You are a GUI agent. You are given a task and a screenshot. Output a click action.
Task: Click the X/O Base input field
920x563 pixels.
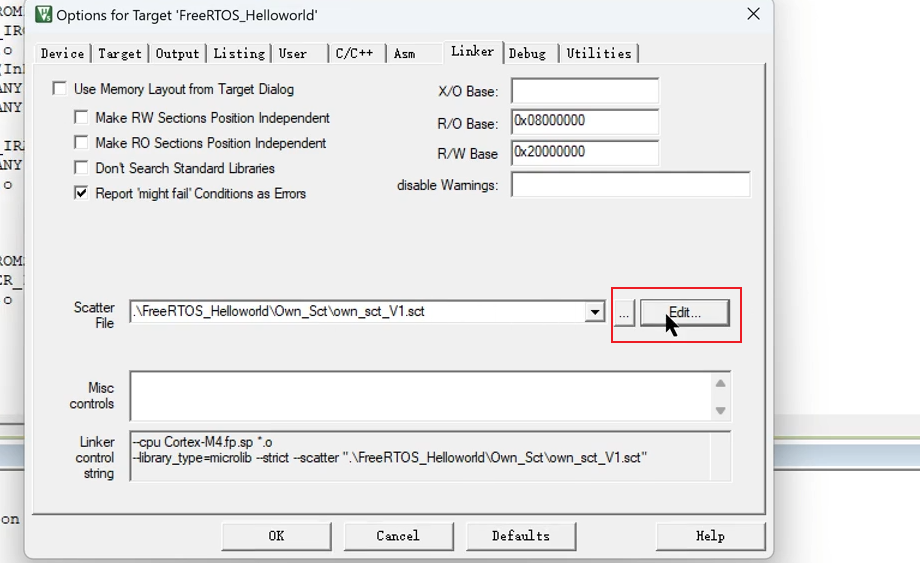coord(585,91)
